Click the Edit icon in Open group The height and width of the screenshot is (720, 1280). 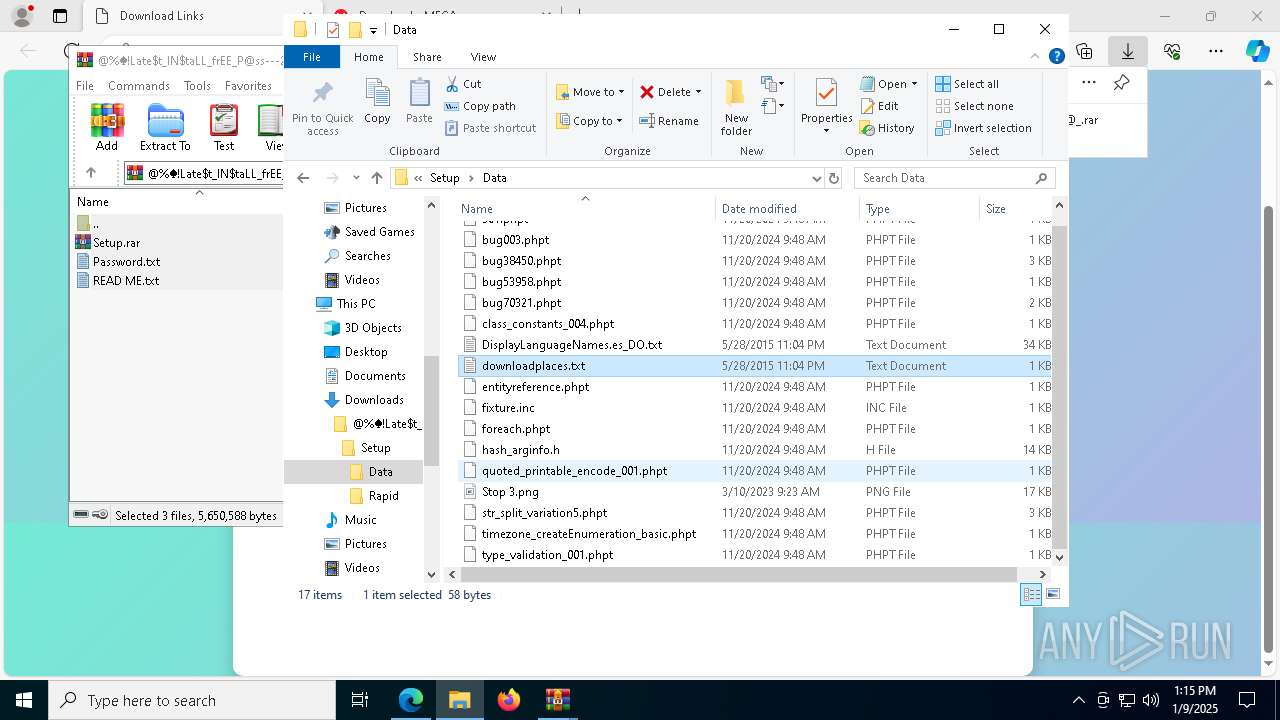click(867, 106)
